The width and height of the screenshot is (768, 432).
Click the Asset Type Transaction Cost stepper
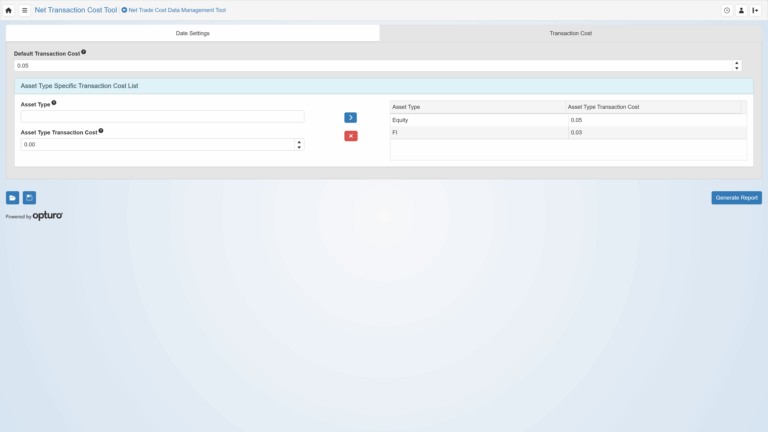(299, 144)
